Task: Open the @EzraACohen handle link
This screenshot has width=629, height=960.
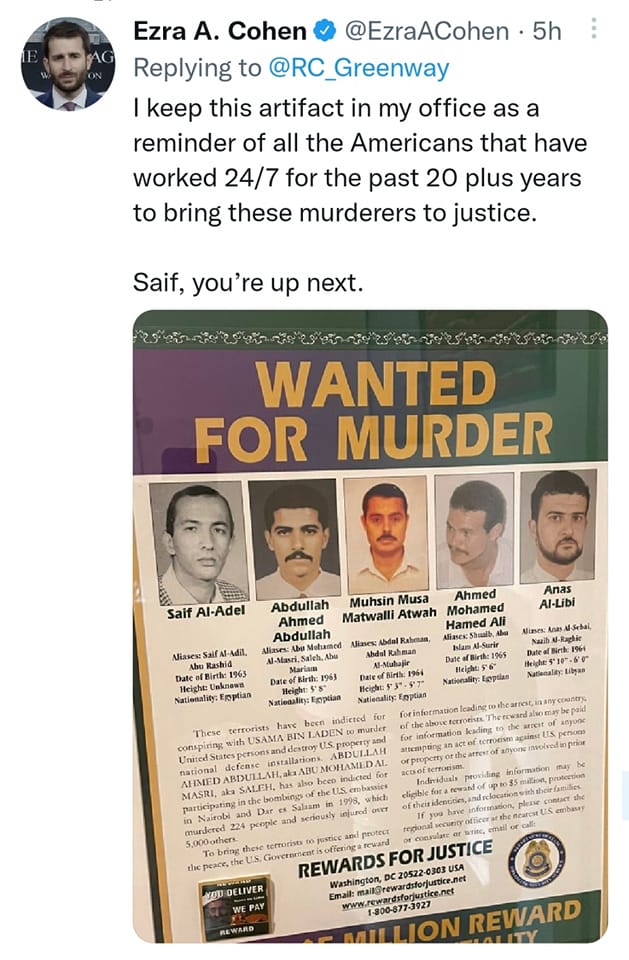Action: [x=426, y=32]
